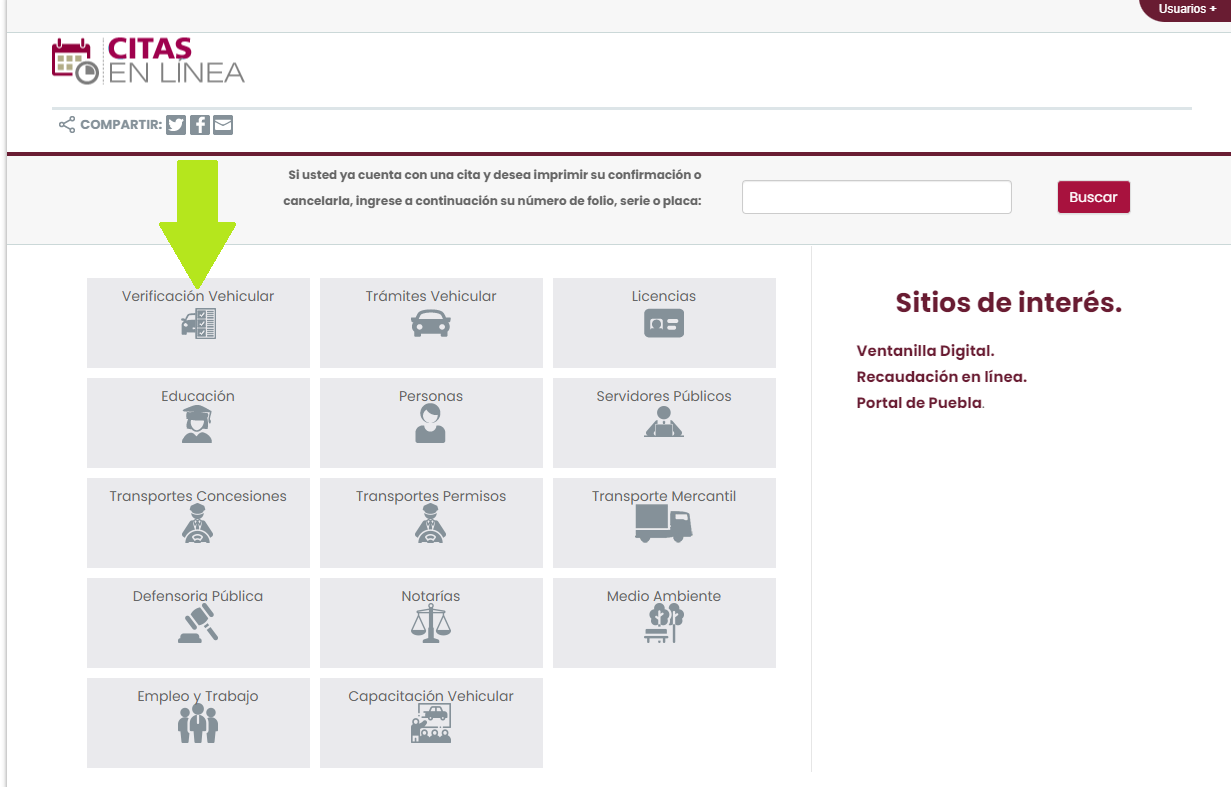Share page via Facebook icon
This screenshot has width=1231, height=787.
pyautogui.click(x=200, y=125)
